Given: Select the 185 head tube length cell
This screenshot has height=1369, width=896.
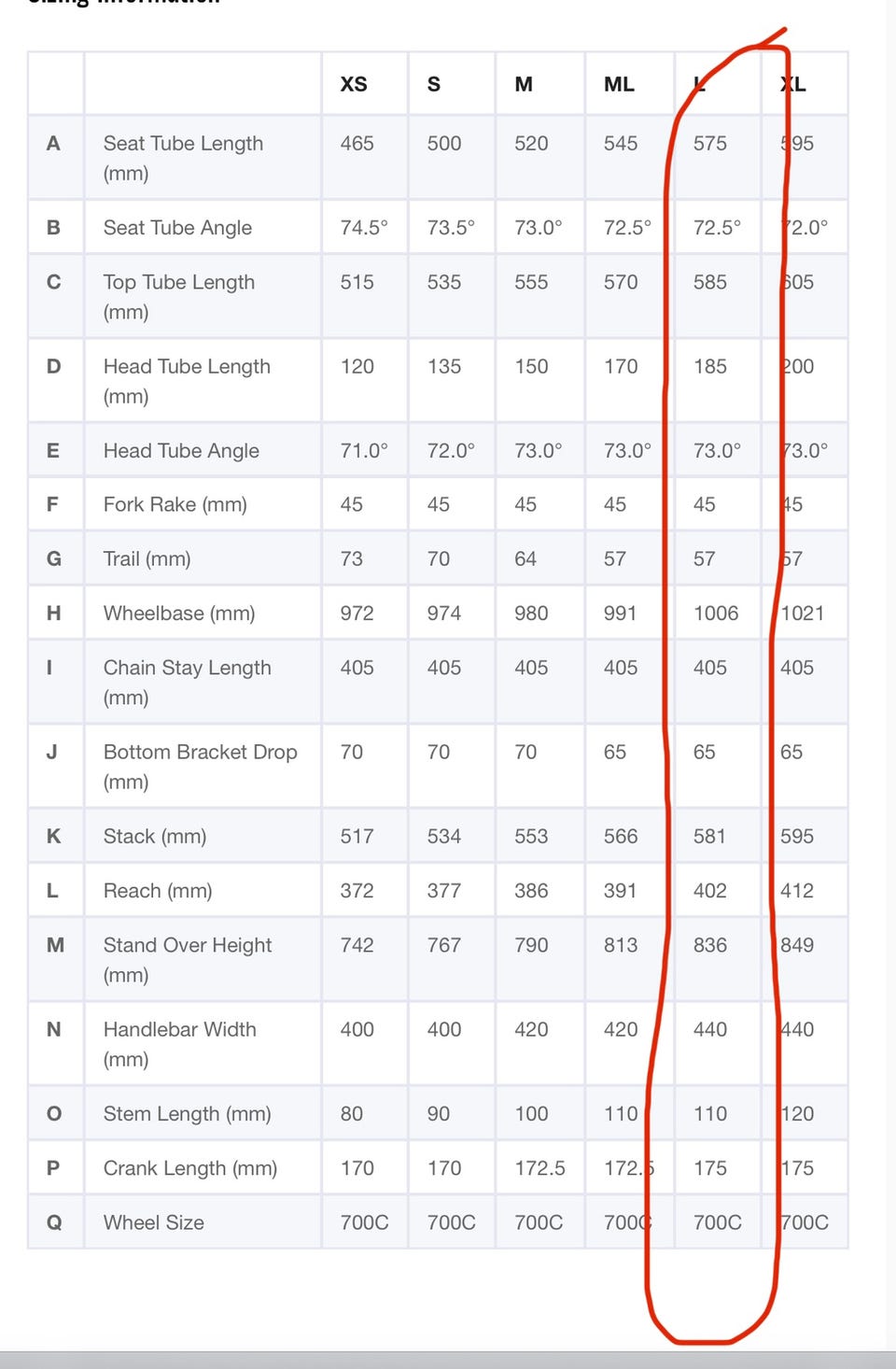Looking at the screenshot, I should click(709, 367).
